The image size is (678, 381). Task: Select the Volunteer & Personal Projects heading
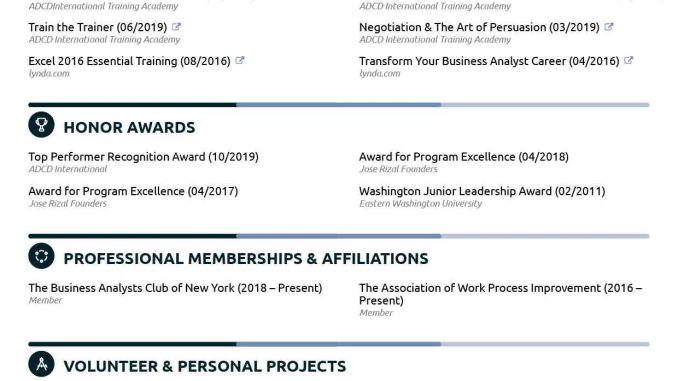tap(205, 366)
